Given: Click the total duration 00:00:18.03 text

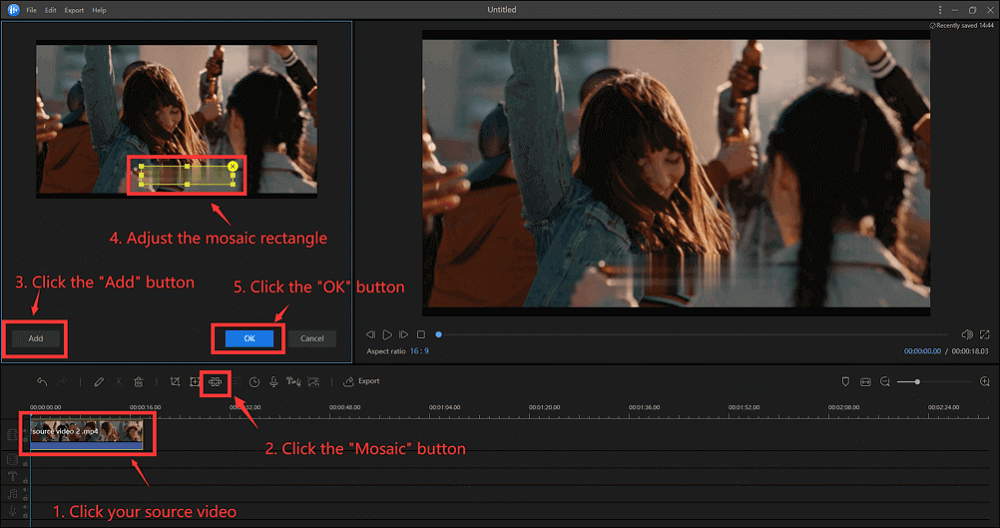Looking at the screenshot, I should click(x=970, y=351).
